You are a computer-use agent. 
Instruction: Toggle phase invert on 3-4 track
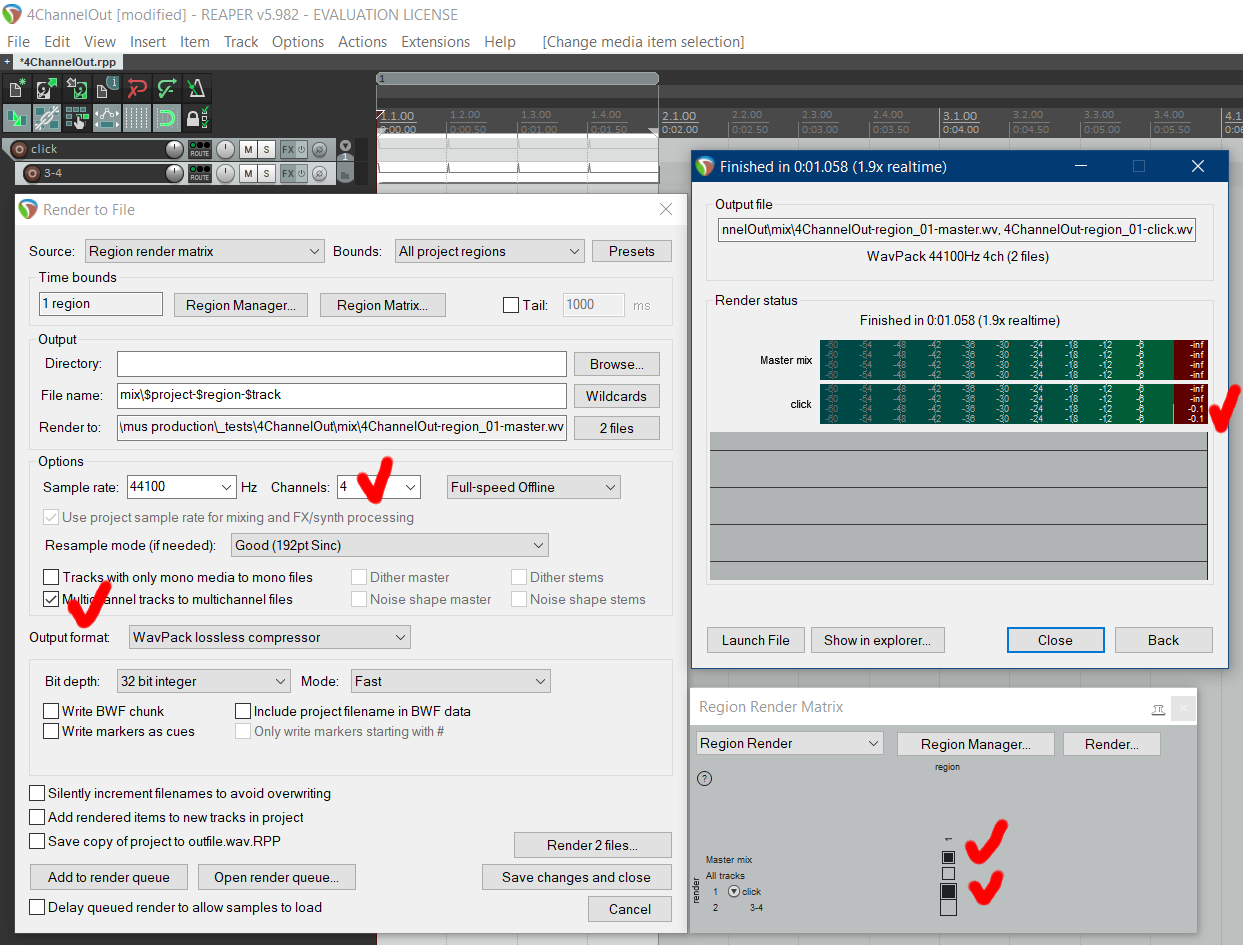click(x=319, y=174)
